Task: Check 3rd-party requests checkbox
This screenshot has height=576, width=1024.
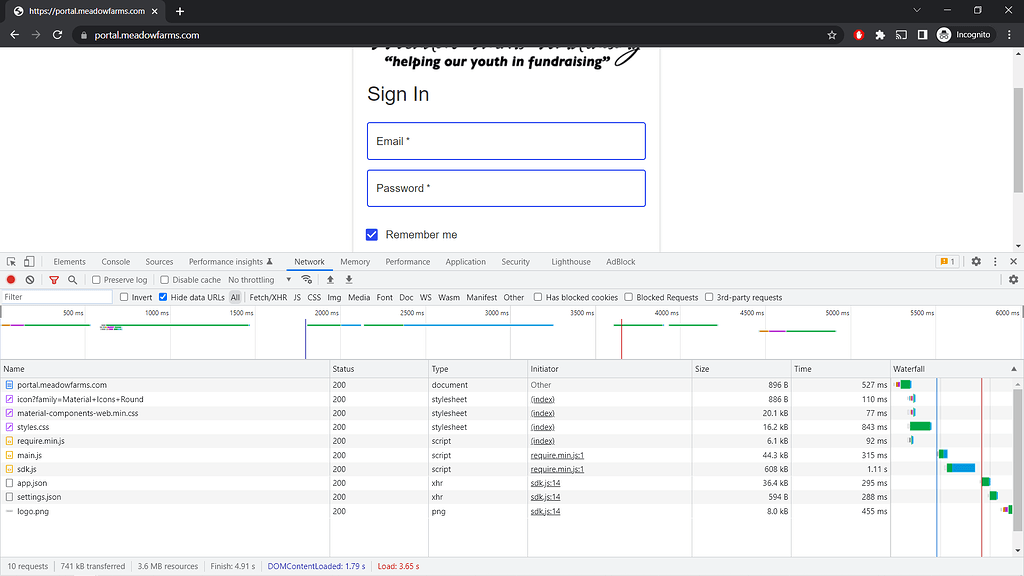Action: [709, 297]
